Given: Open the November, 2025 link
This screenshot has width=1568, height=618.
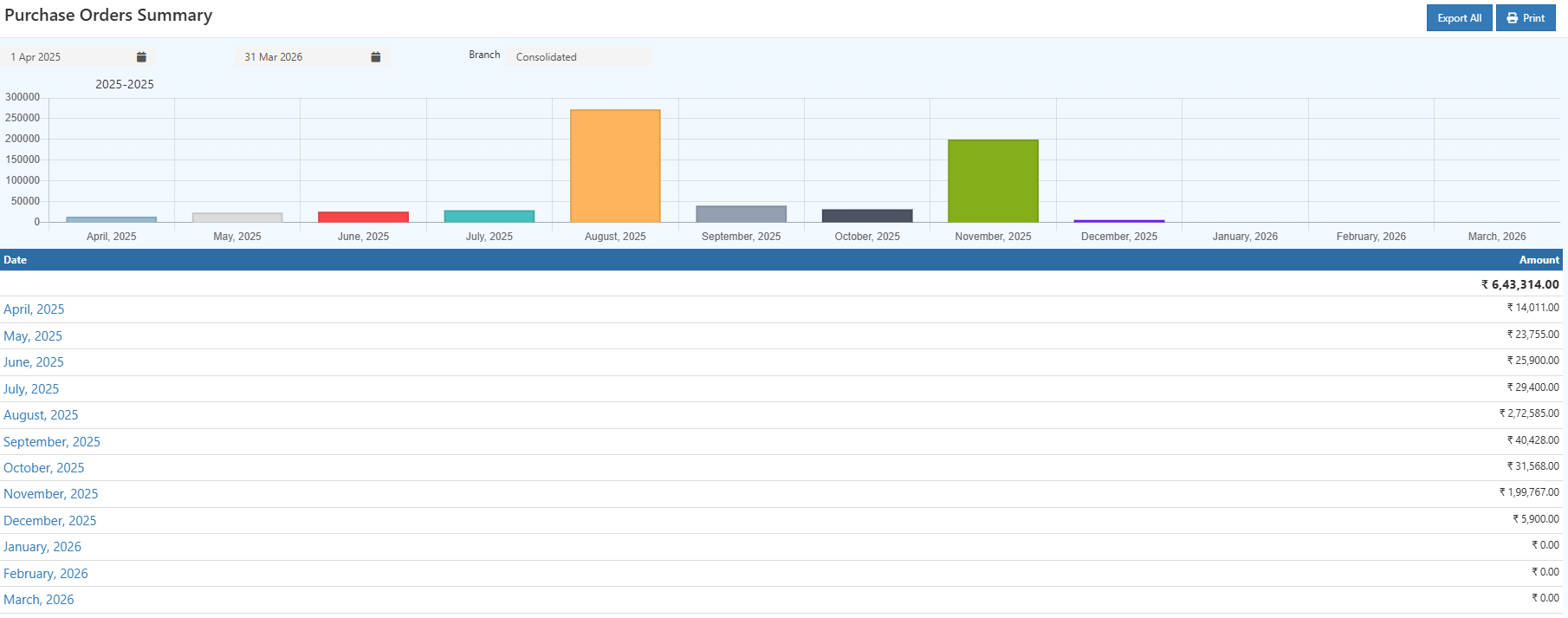Looking at the screenshot, I should tap(51, 494).
